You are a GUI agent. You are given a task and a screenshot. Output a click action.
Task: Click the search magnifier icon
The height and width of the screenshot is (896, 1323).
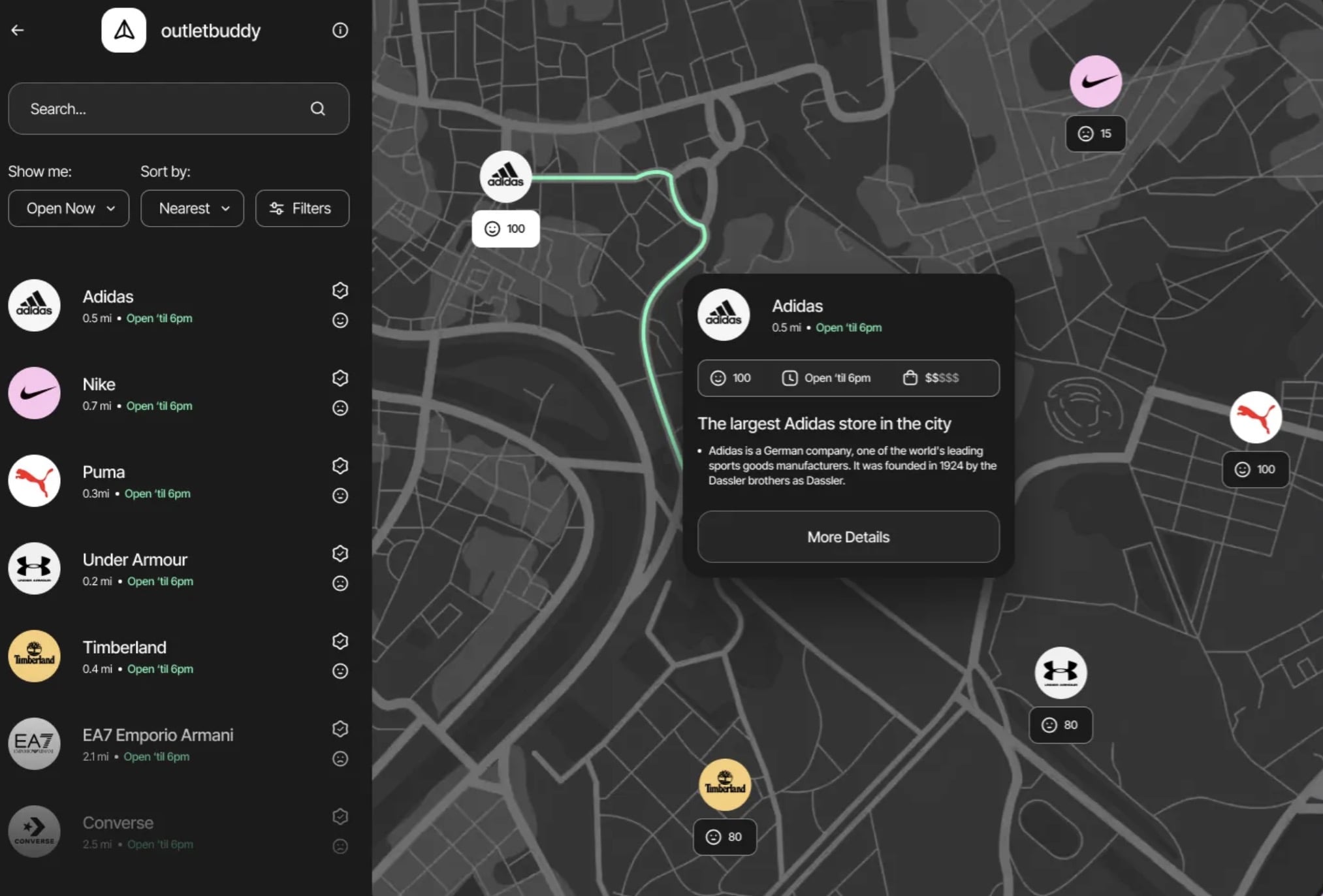point(318,108)
